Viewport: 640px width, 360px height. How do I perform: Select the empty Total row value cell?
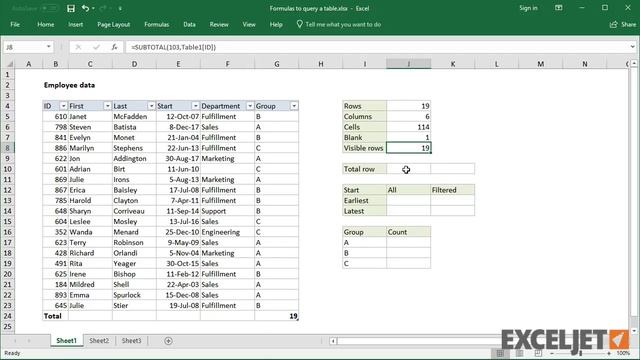pos(409,169)
